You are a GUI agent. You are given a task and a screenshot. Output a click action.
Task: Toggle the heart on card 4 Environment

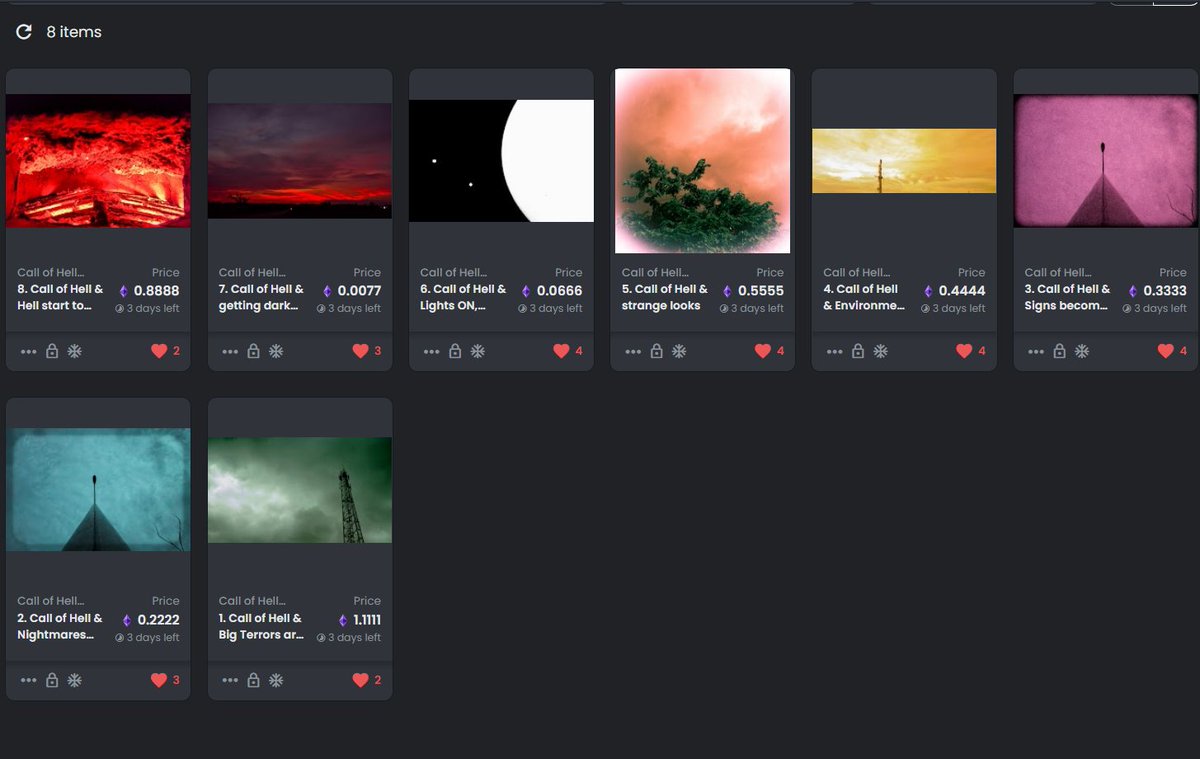[x=964, y=351]
